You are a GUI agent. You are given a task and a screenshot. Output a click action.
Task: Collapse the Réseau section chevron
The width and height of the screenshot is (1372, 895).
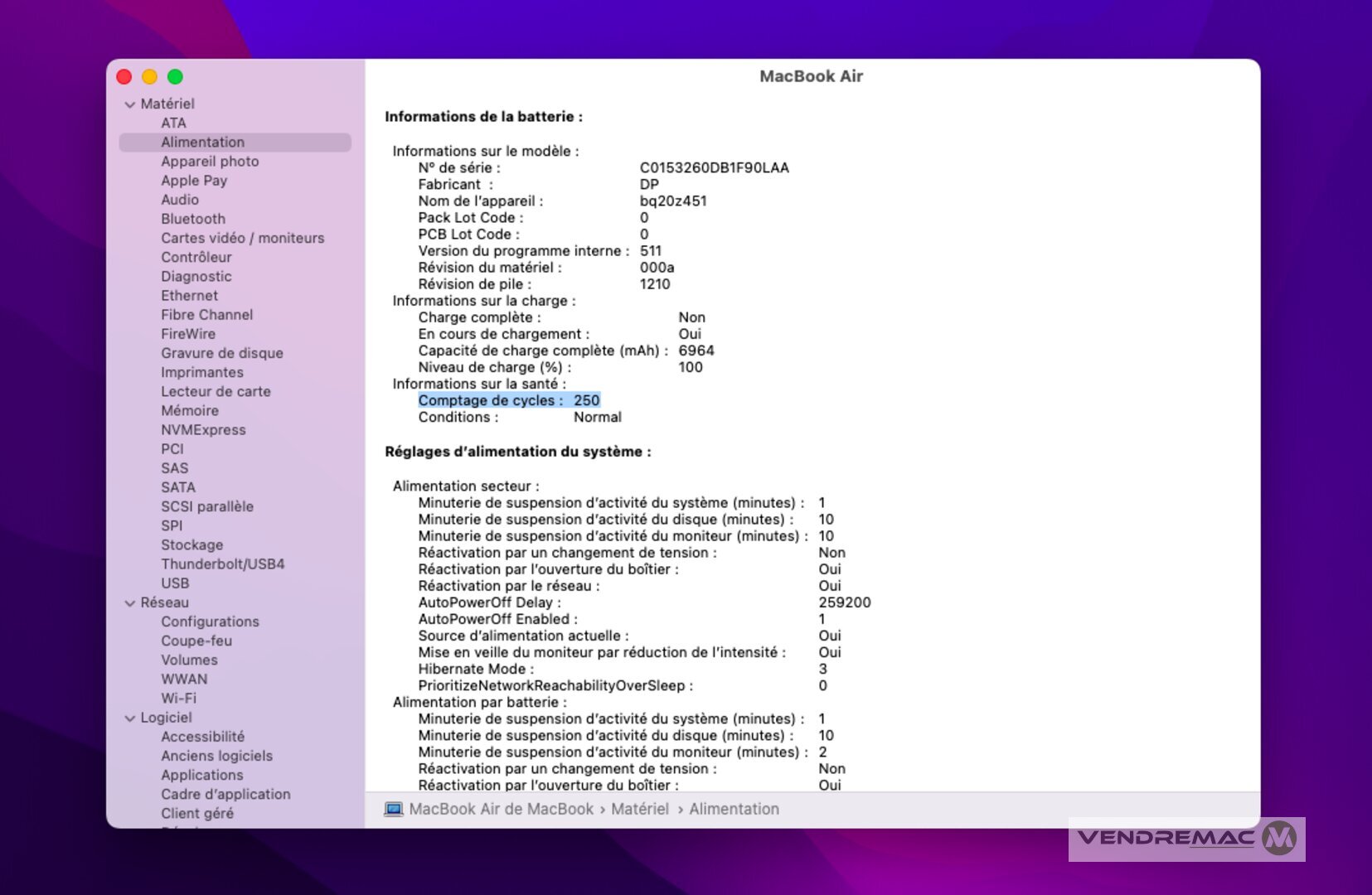click(x=130, y=603)
